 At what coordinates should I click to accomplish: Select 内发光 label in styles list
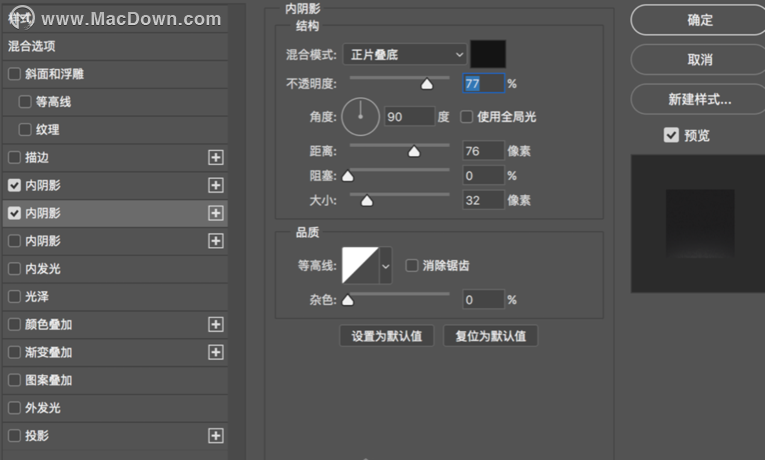coord(42,269)
